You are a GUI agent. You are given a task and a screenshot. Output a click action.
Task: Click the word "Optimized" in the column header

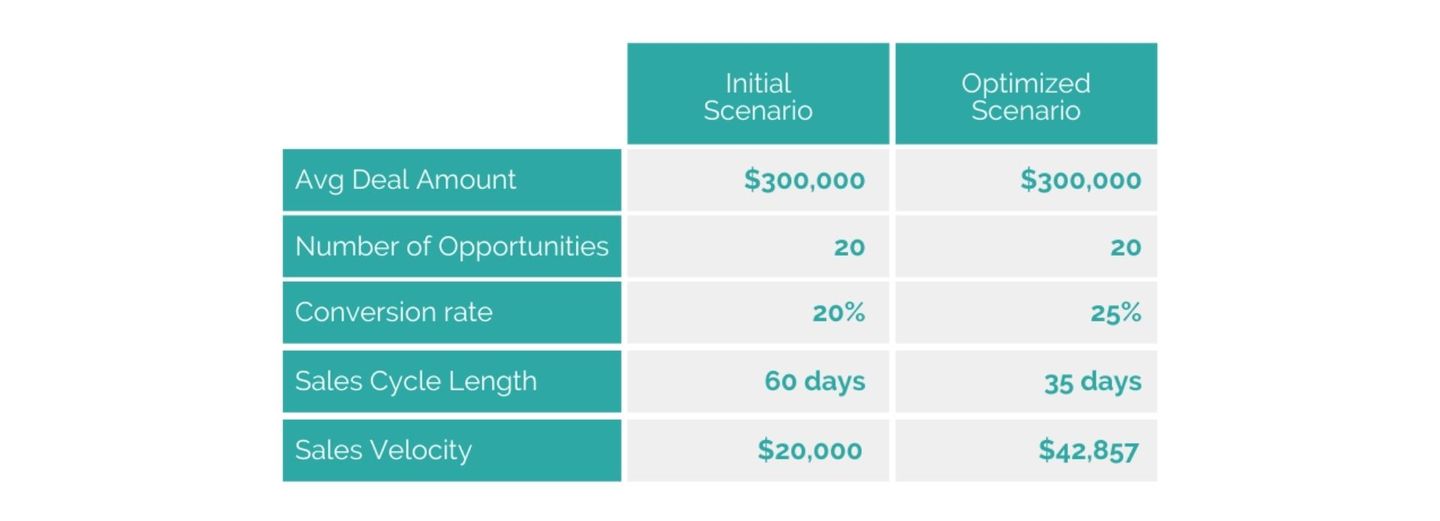(1025, 83)
